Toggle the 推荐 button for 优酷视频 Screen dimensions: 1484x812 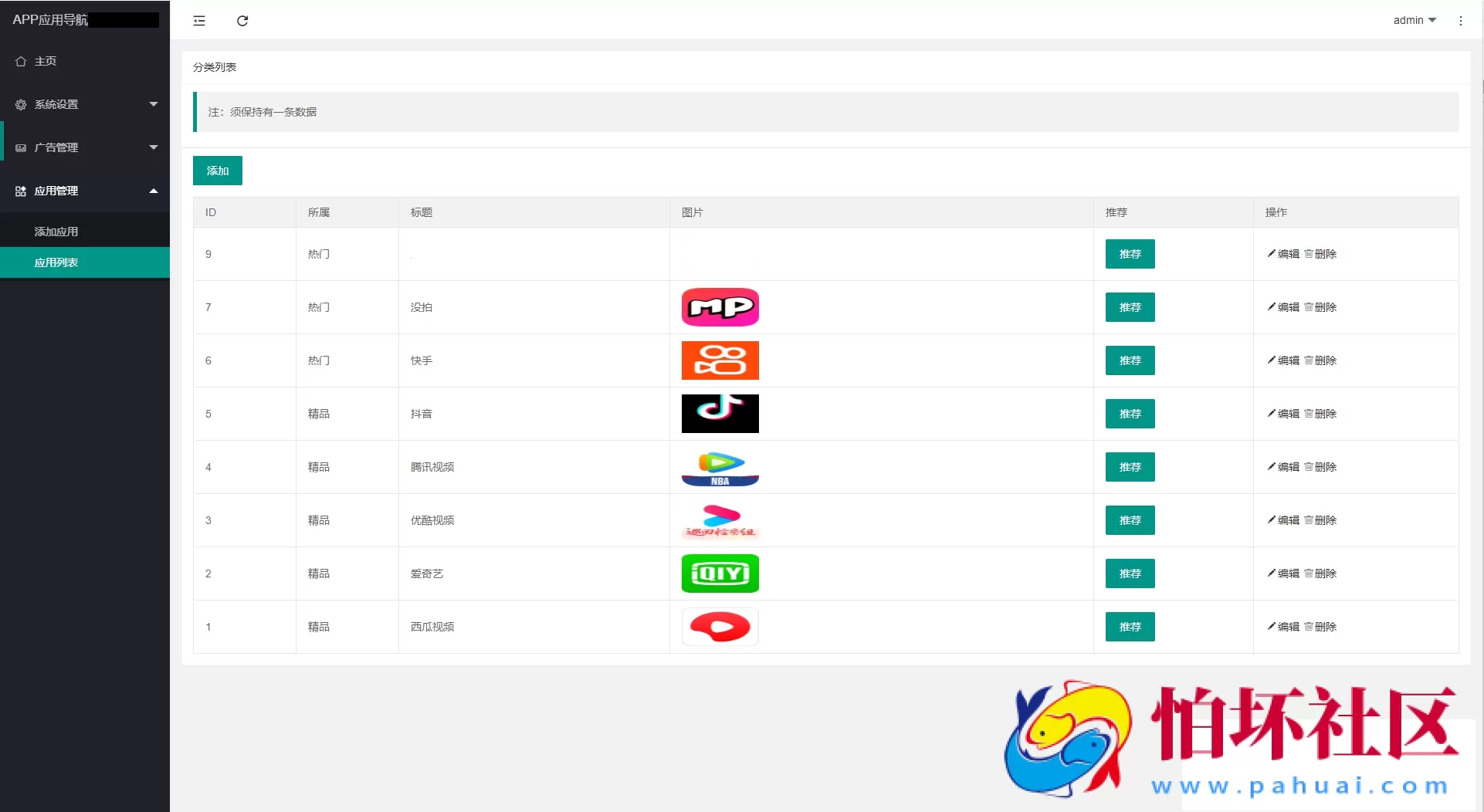click(x=1130, y=520)
